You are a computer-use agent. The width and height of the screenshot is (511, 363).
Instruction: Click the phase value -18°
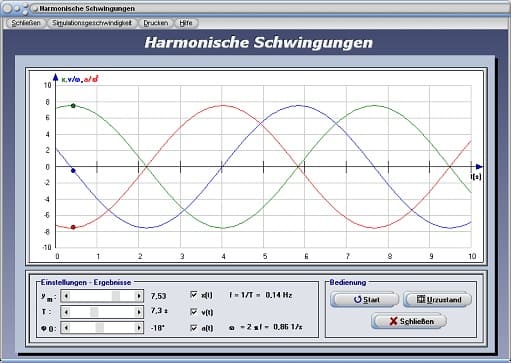point(157,328)
